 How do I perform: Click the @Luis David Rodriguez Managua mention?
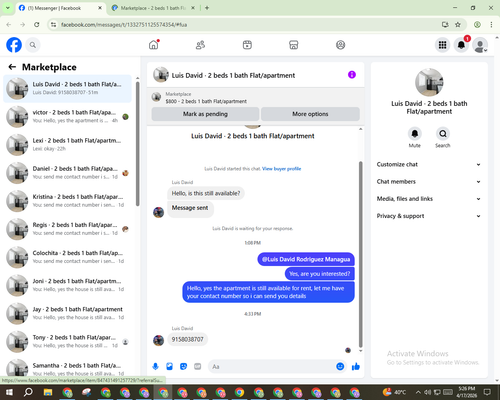pyautogui.click(x=306, y=259)
